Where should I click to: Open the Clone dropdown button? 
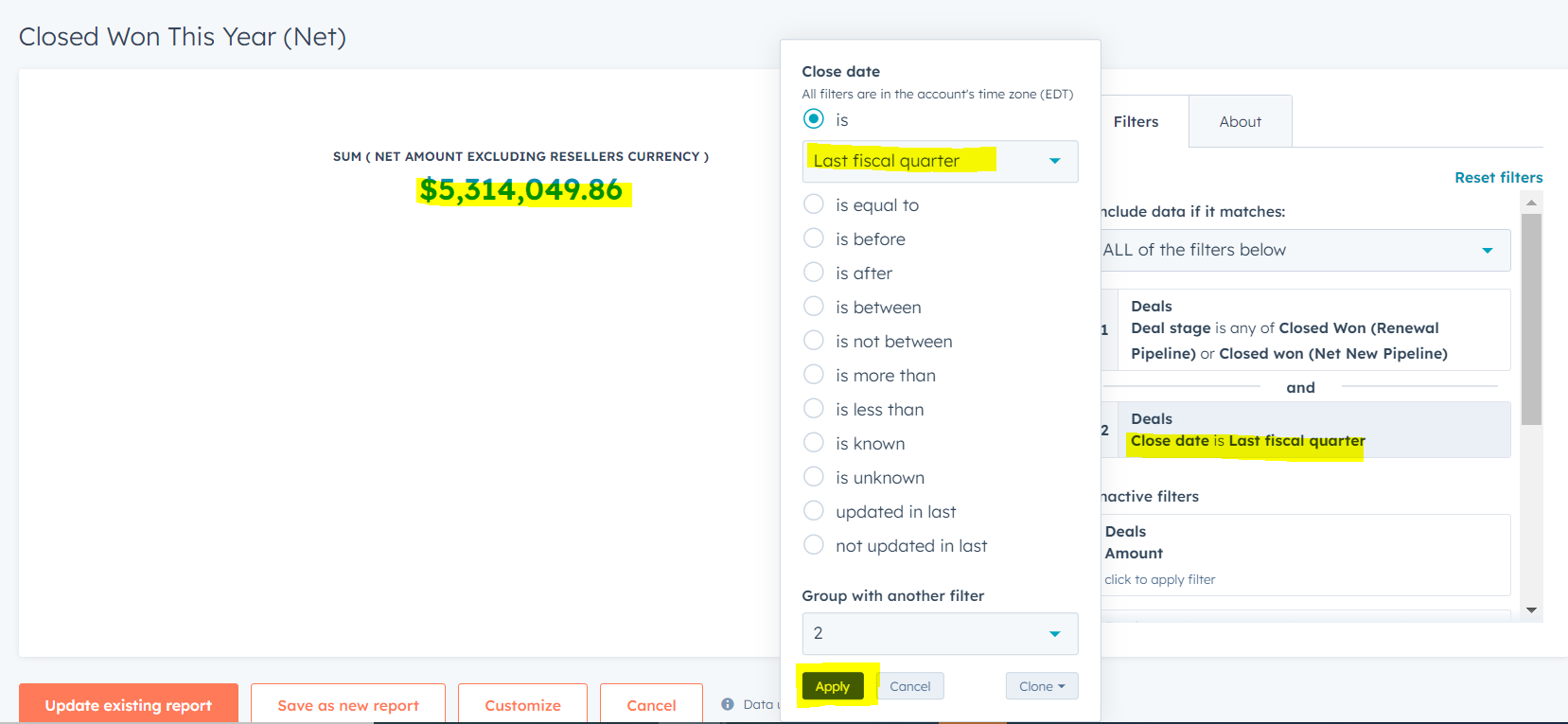point(1041,686)
